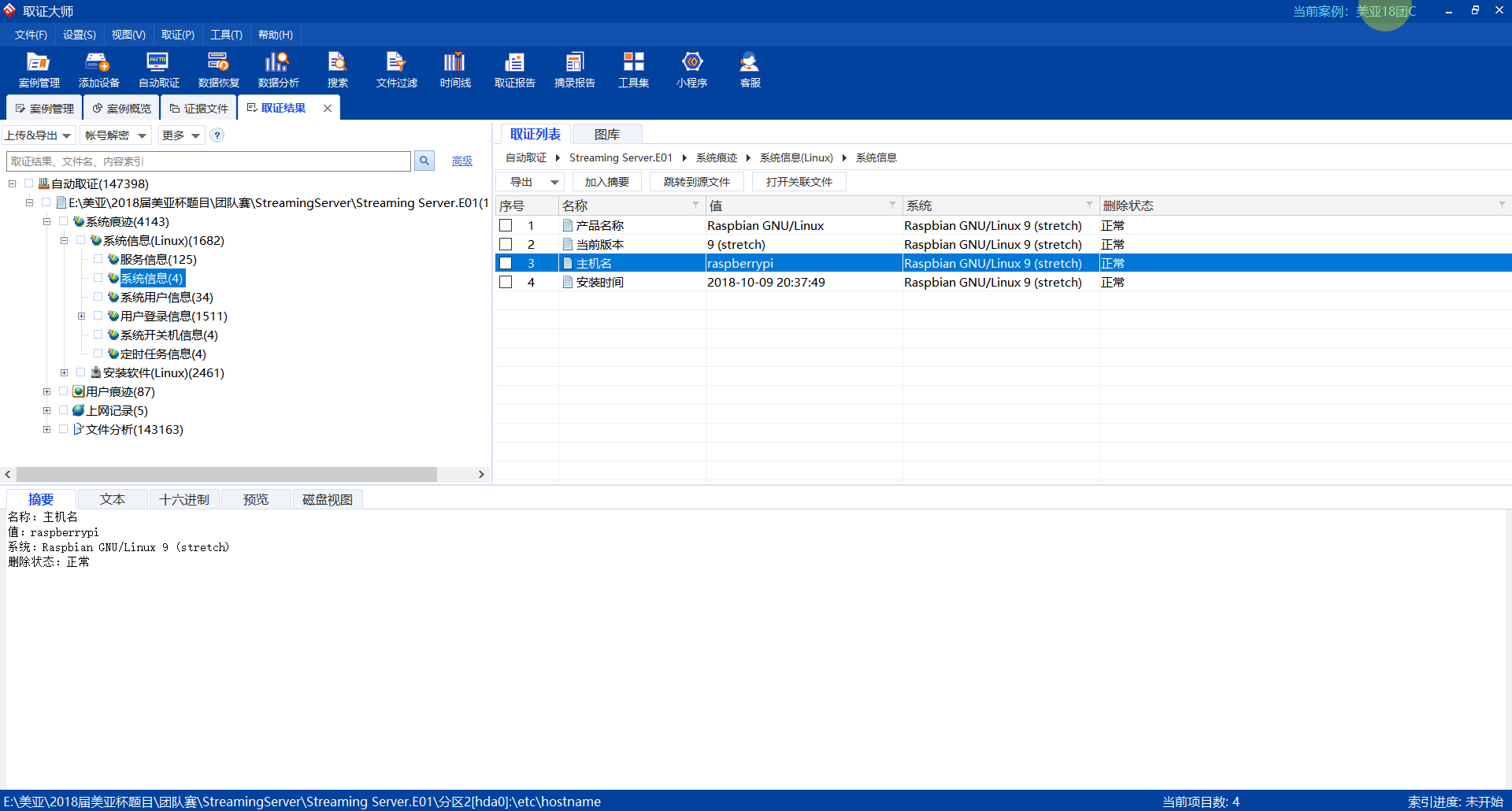
Task: Open 小程序 tool
Action: (691, 69)
